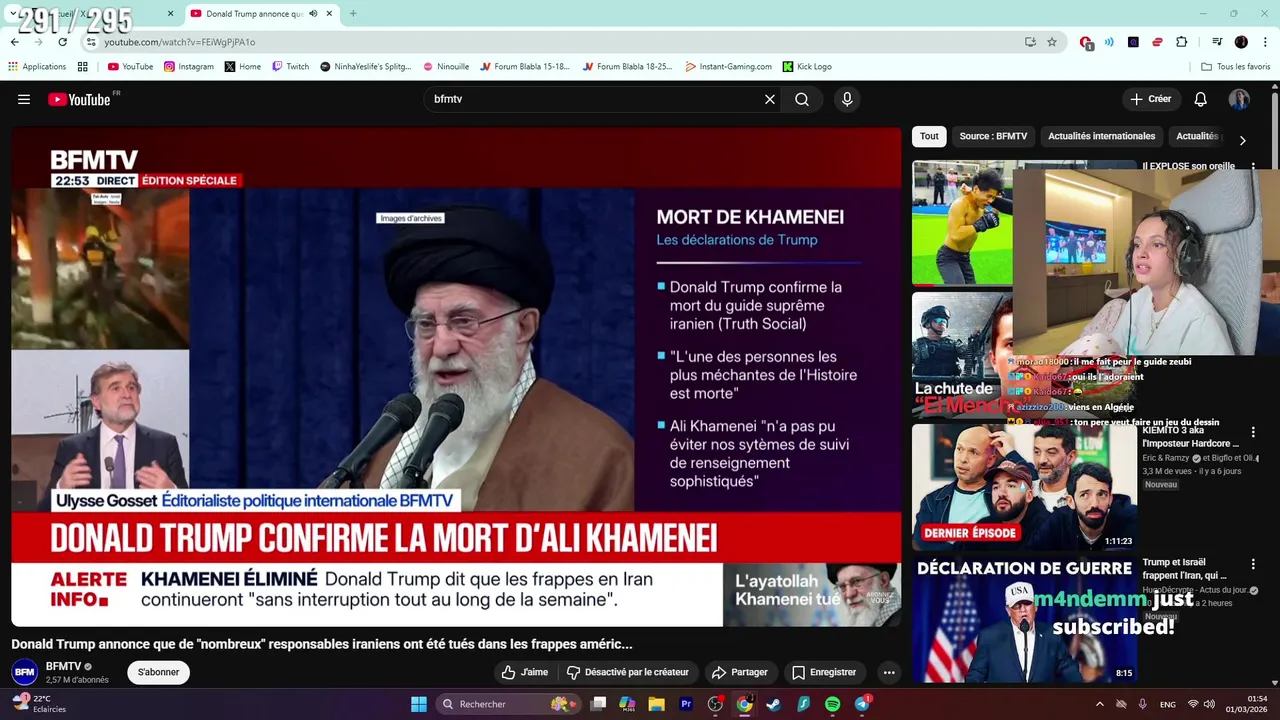The image size is (1280, 720).
Task: Open KIEMITO 3 Imposteur Hardcore thumbnail
Action: (1024, 487)
